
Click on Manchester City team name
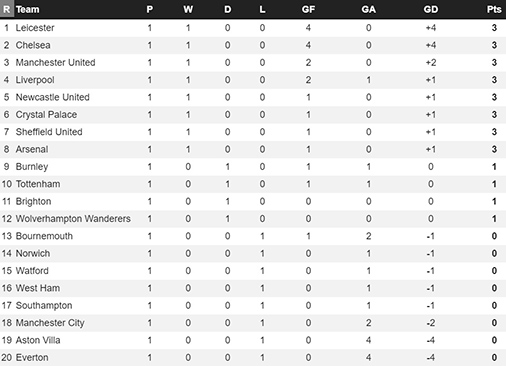50,323
